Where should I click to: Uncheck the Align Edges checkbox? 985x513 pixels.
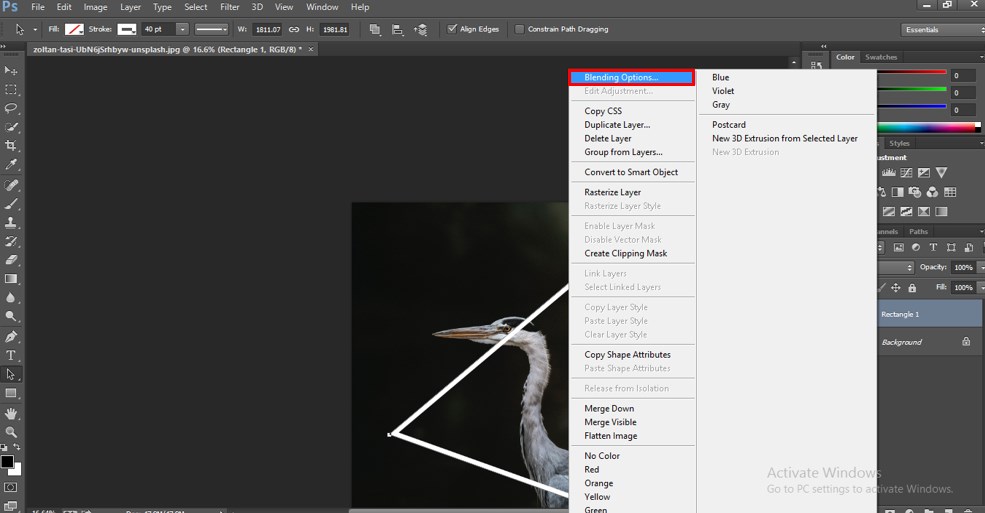tap(452, 29)
